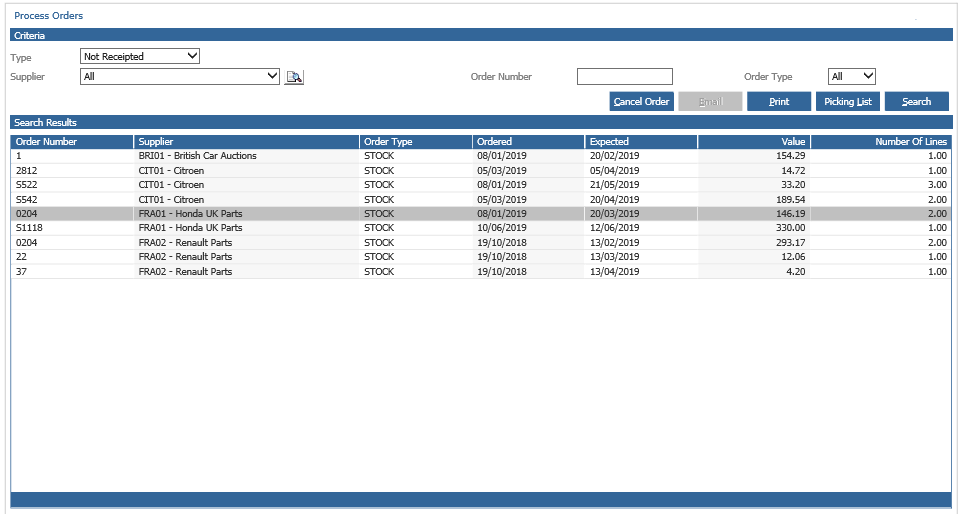Select order number S1118
Screen dimensions: 958x514
point(481,228)
